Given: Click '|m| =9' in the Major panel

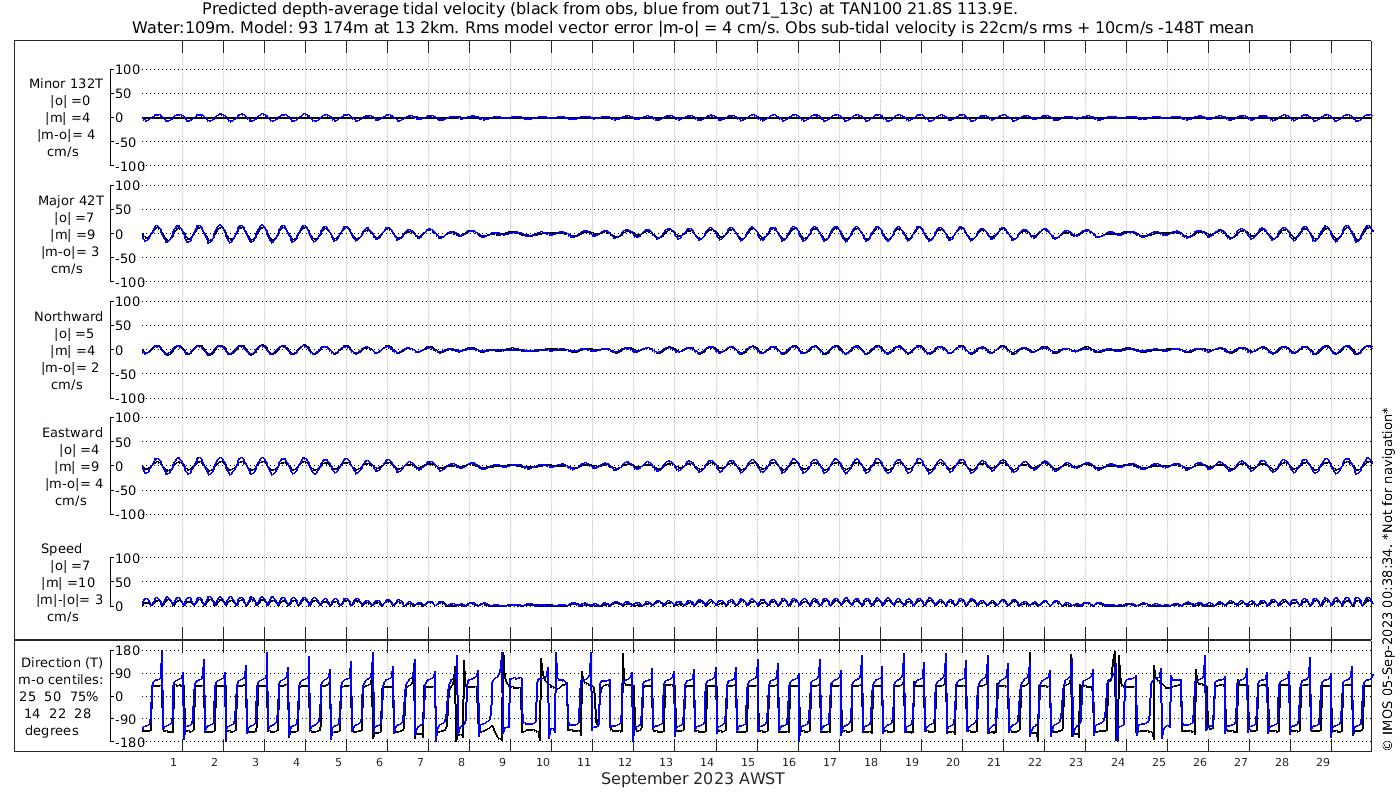Looking at the screenshot, I should tap(72, 234).
